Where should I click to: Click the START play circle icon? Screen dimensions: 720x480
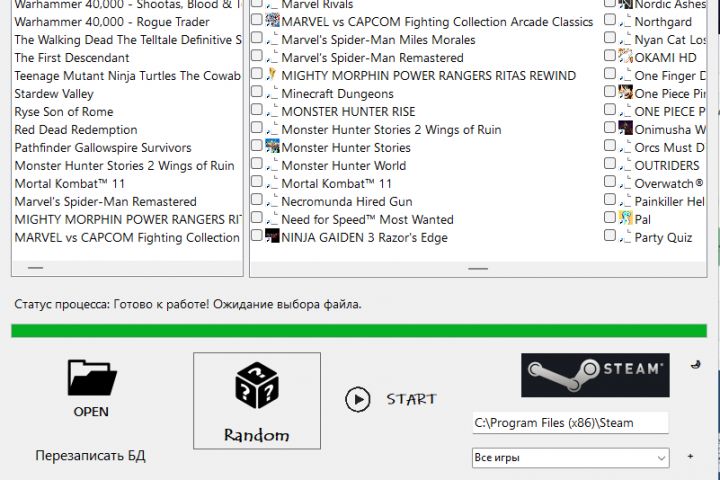point(358,399)
